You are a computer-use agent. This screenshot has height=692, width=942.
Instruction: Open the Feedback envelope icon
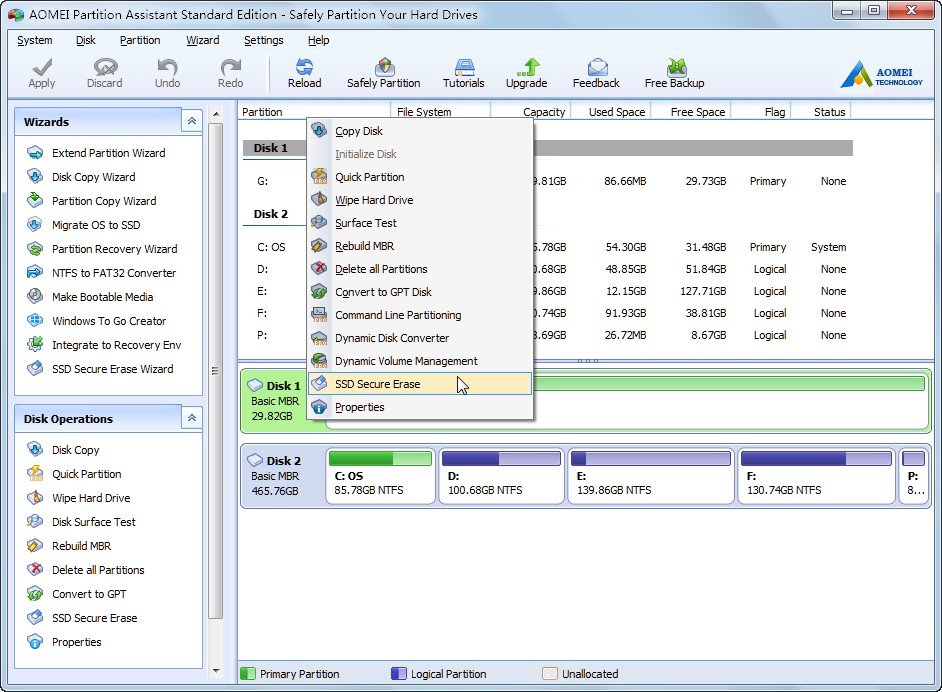tap(596, 72)
